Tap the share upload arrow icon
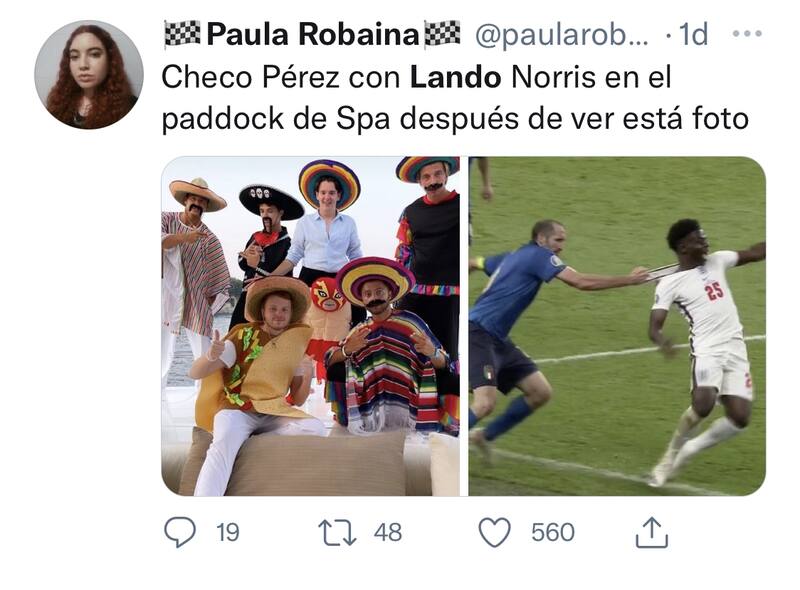Screen dimensions: 800x590 click(652, 532)
